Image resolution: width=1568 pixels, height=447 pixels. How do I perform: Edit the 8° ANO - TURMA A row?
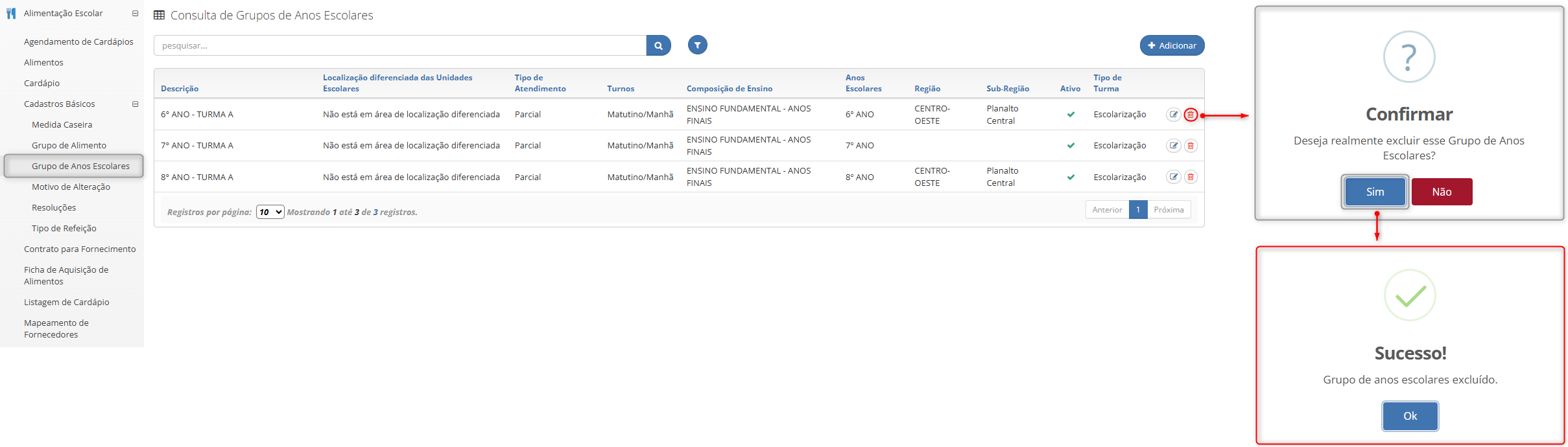pos(1173,177)
